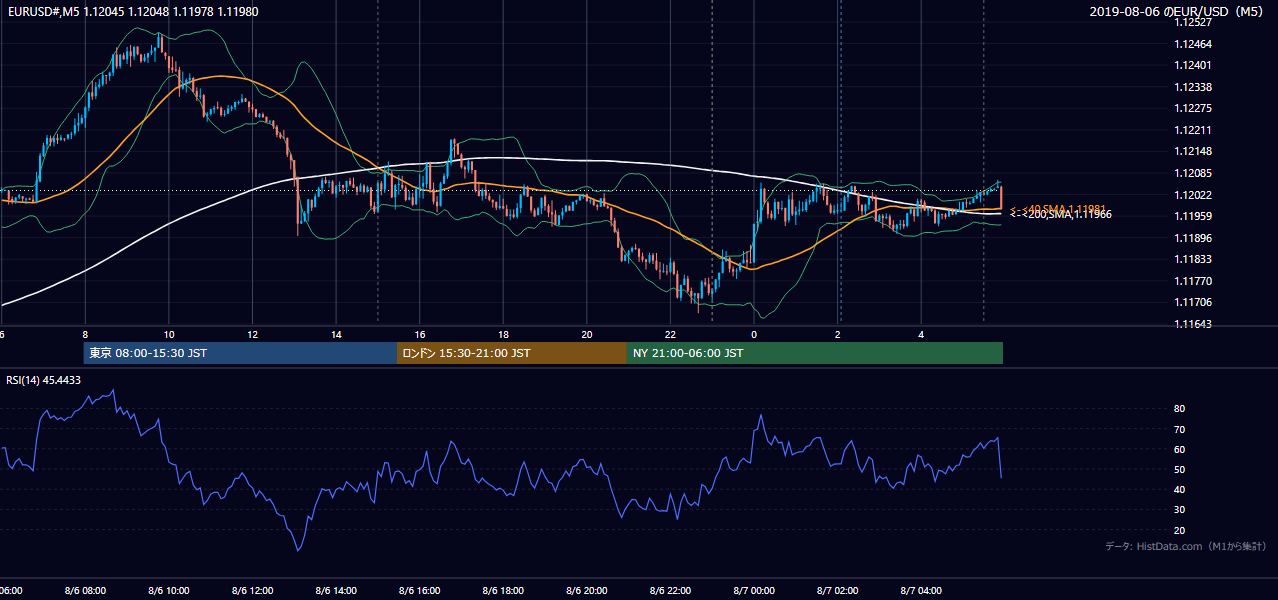Click the 8/6 12:00 time label
The image size is (1278, 600).
point(252,591)
